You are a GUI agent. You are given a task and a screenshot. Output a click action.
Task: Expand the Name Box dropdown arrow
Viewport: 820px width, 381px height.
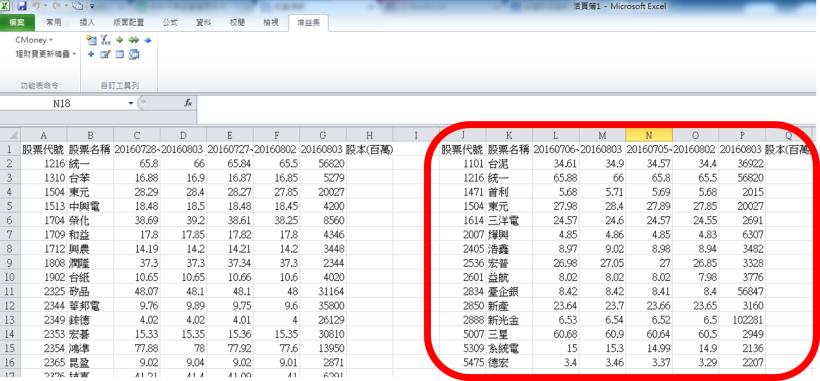tap(131, 103)
